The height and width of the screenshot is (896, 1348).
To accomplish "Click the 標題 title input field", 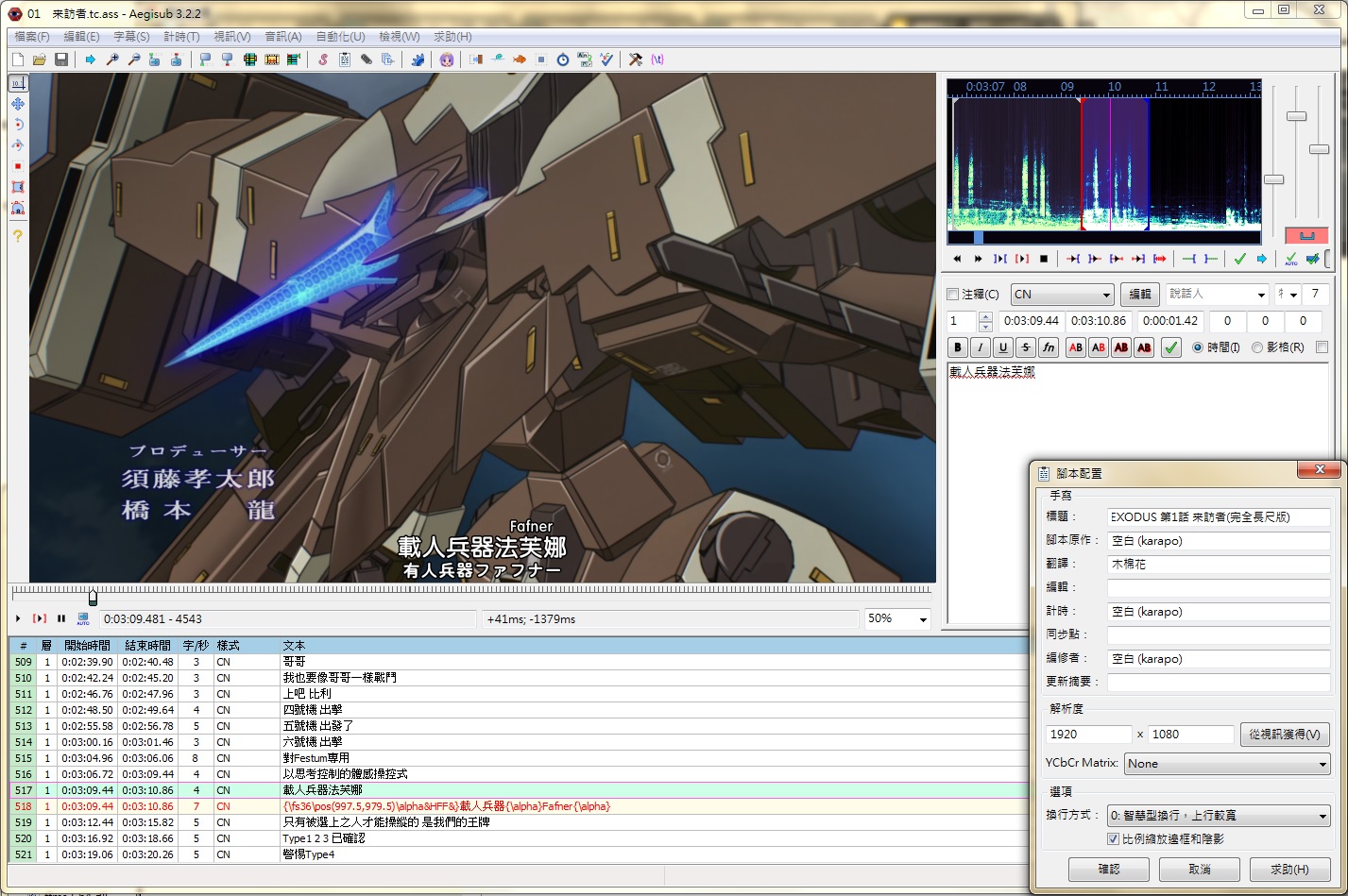I will 1219,516.
